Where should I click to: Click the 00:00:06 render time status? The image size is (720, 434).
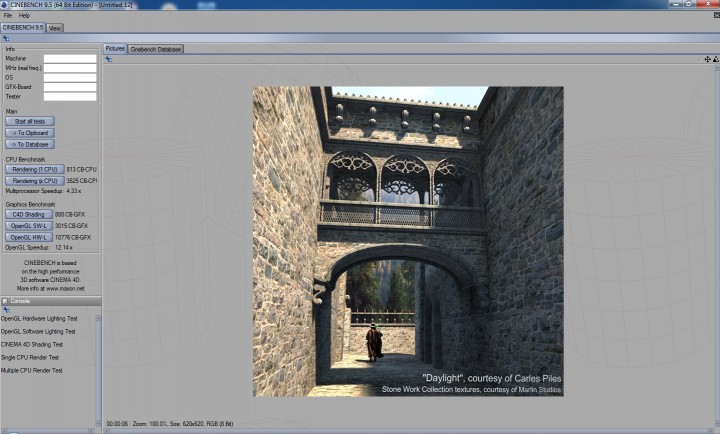[117, 423]
